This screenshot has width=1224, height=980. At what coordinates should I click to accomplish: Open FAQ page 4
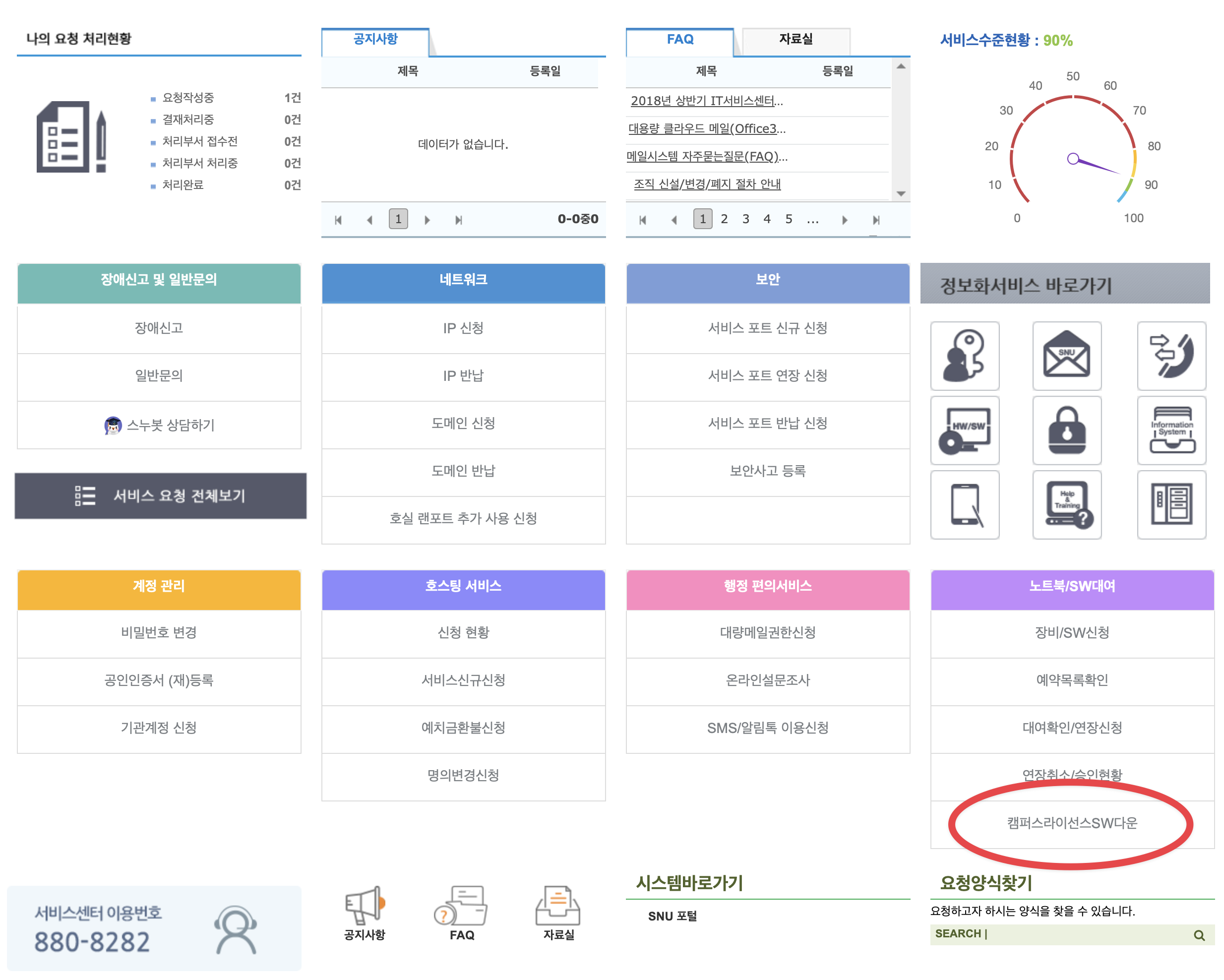click(767, 219)
